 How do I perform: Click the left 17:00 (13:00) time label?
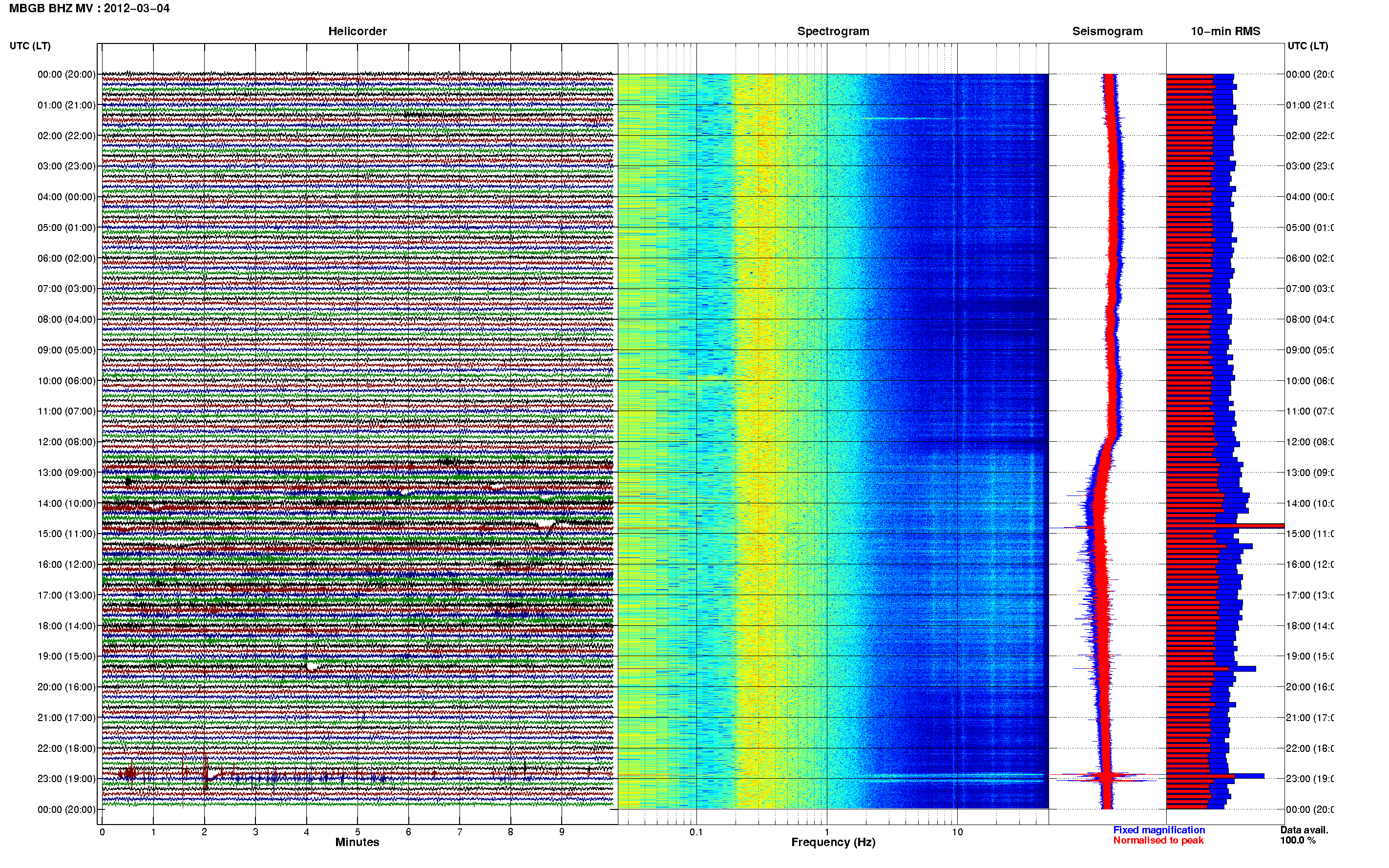pyautogui.click(x=66, y=595)
